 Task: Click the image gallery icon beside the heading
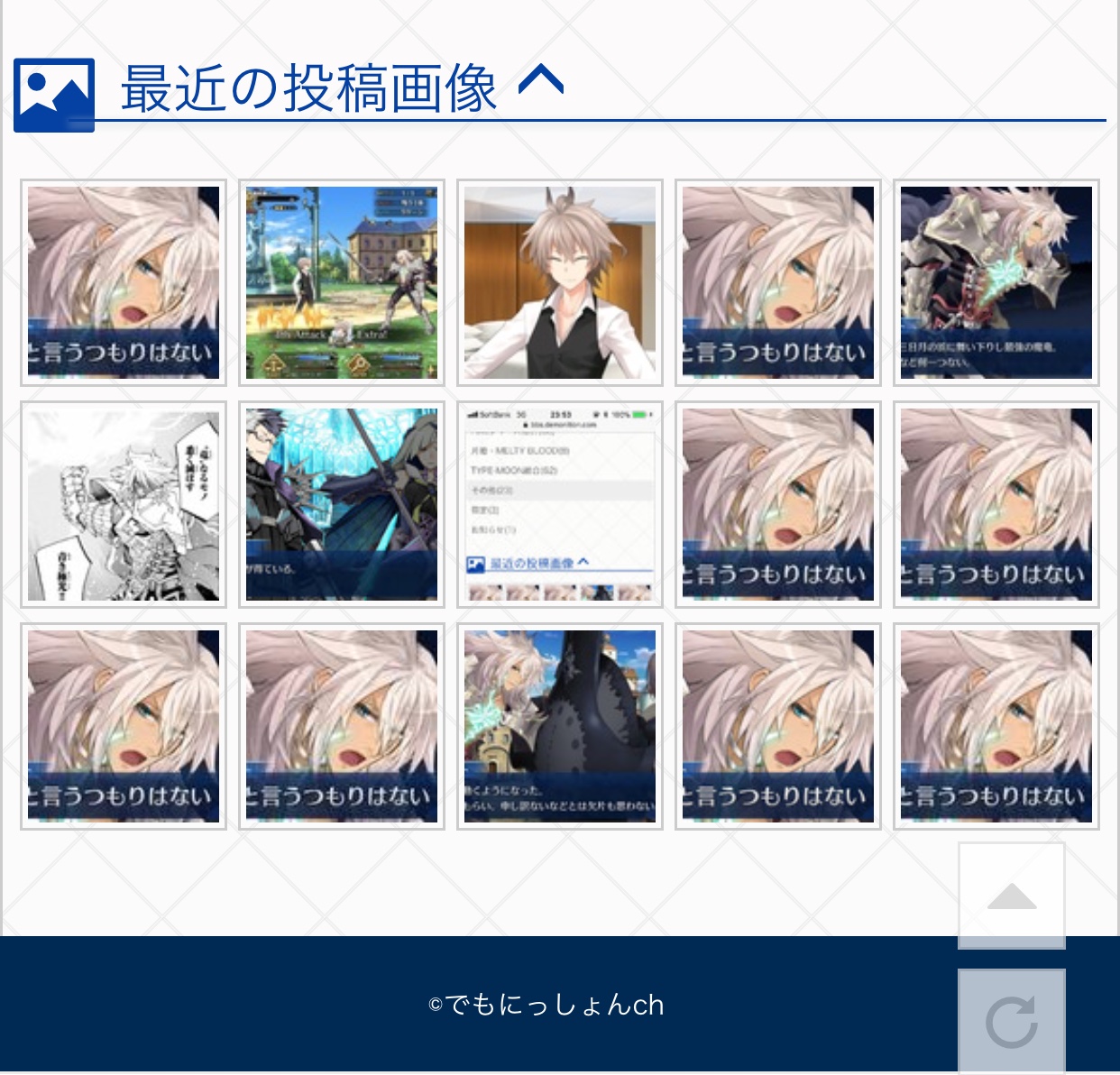(x=54, y=95)
